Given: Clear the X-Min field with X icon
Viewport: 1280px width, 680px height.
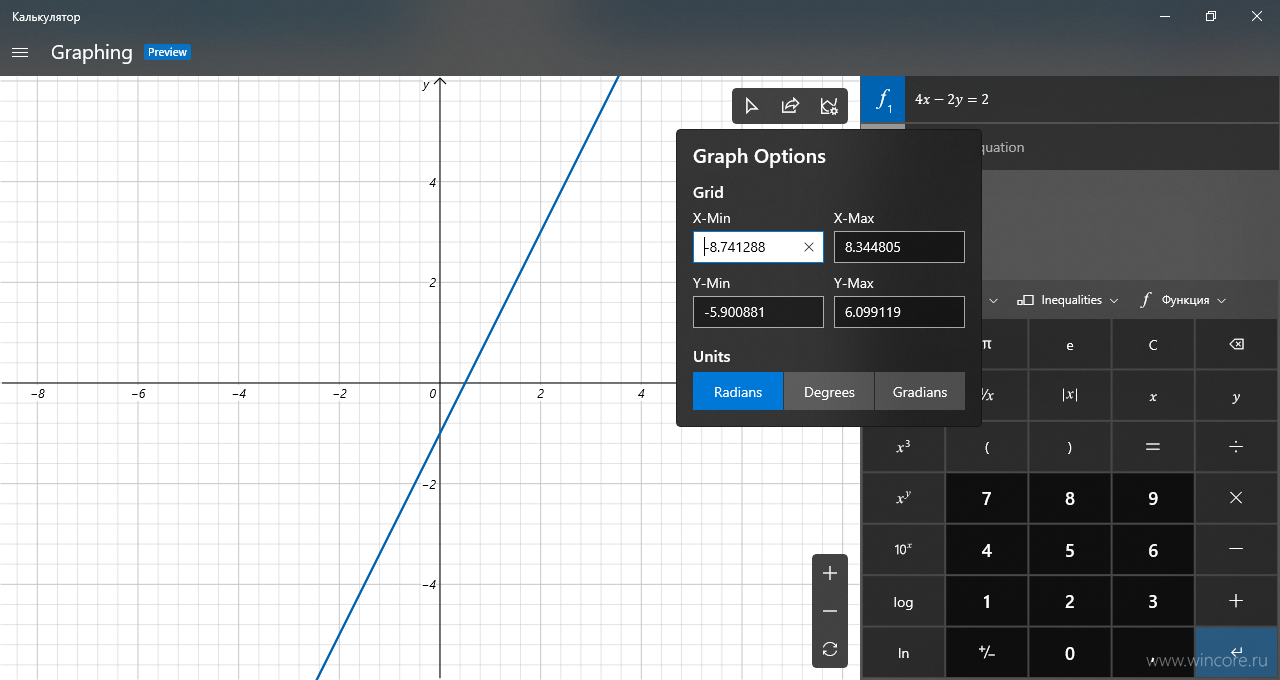Looking at the screenshot, I should click(x=809, y=247).
